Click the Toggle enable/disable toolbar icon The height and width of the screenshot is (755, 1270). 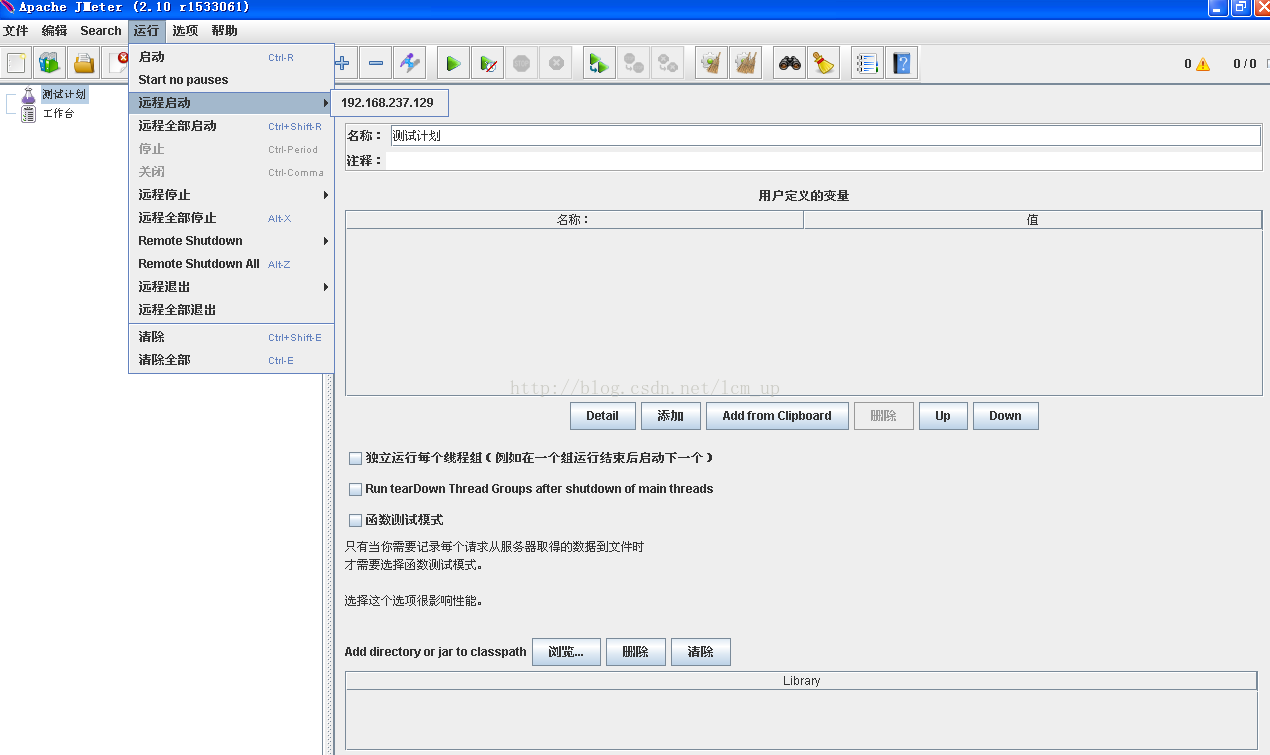click(409, 63)
